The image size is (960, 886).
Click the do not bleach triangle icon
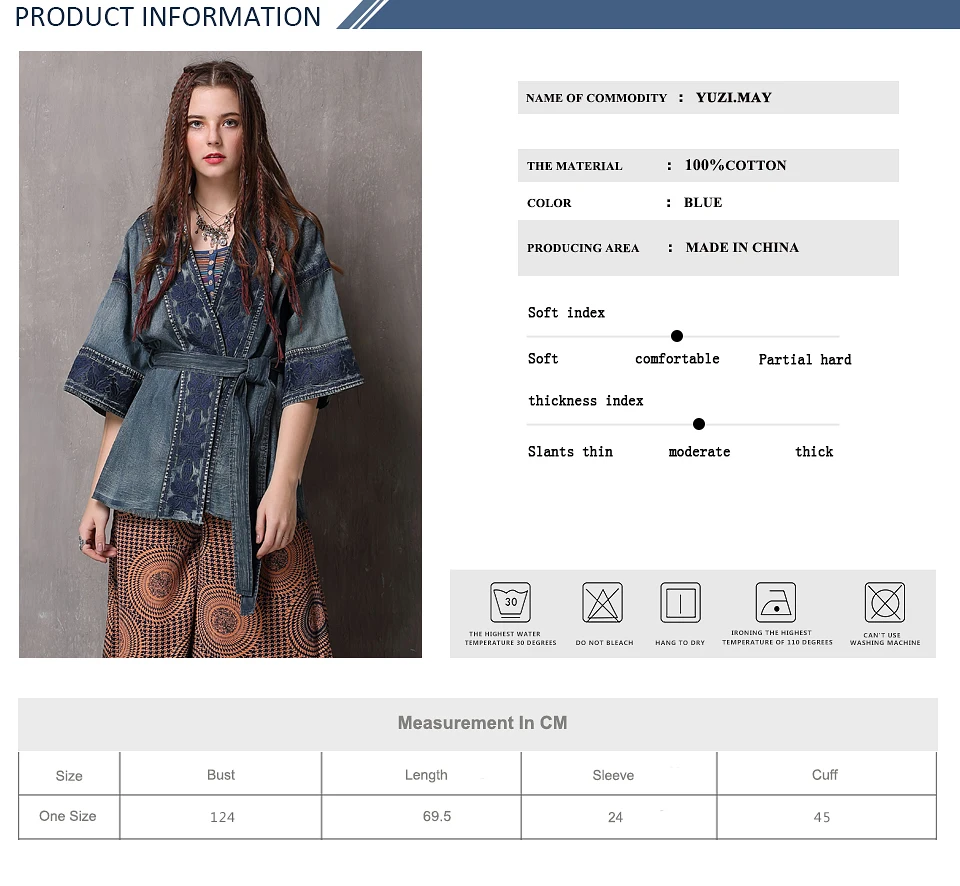point(602,603)
